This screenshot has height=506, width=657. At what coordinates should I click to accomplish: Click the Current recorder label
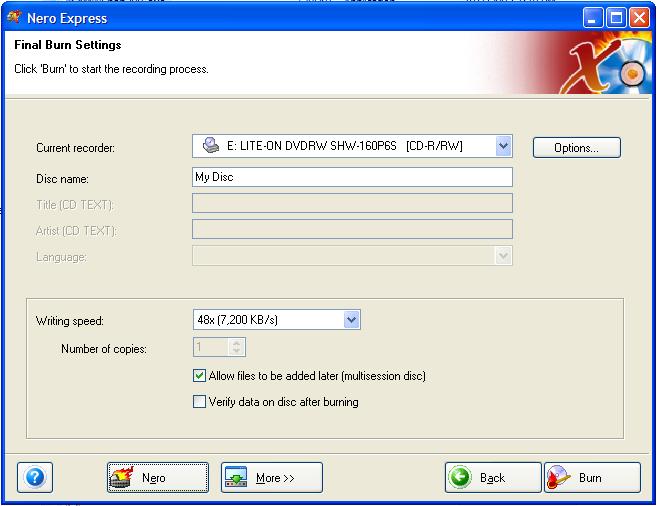click(x=75, y=148)
